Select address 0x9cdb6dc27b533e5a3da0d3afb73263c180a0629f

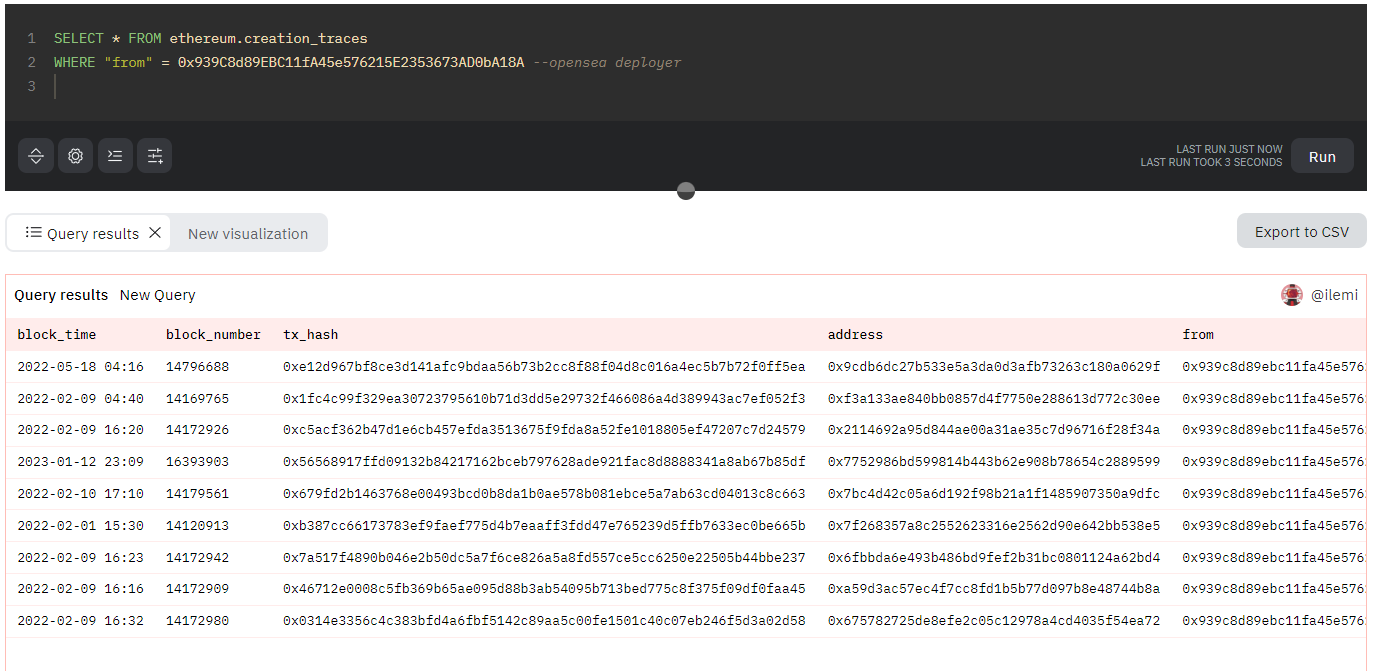[x=994, y=367]
